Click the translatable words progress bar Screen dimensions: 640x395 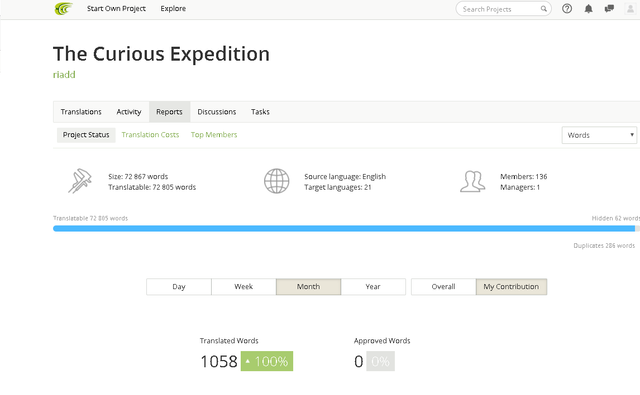344,229
